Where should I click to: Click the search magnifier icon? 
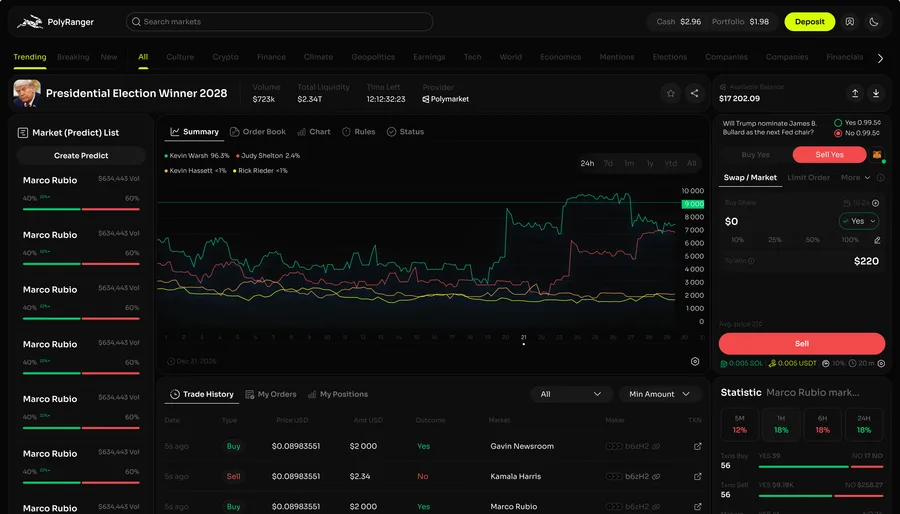coord(136,22)
